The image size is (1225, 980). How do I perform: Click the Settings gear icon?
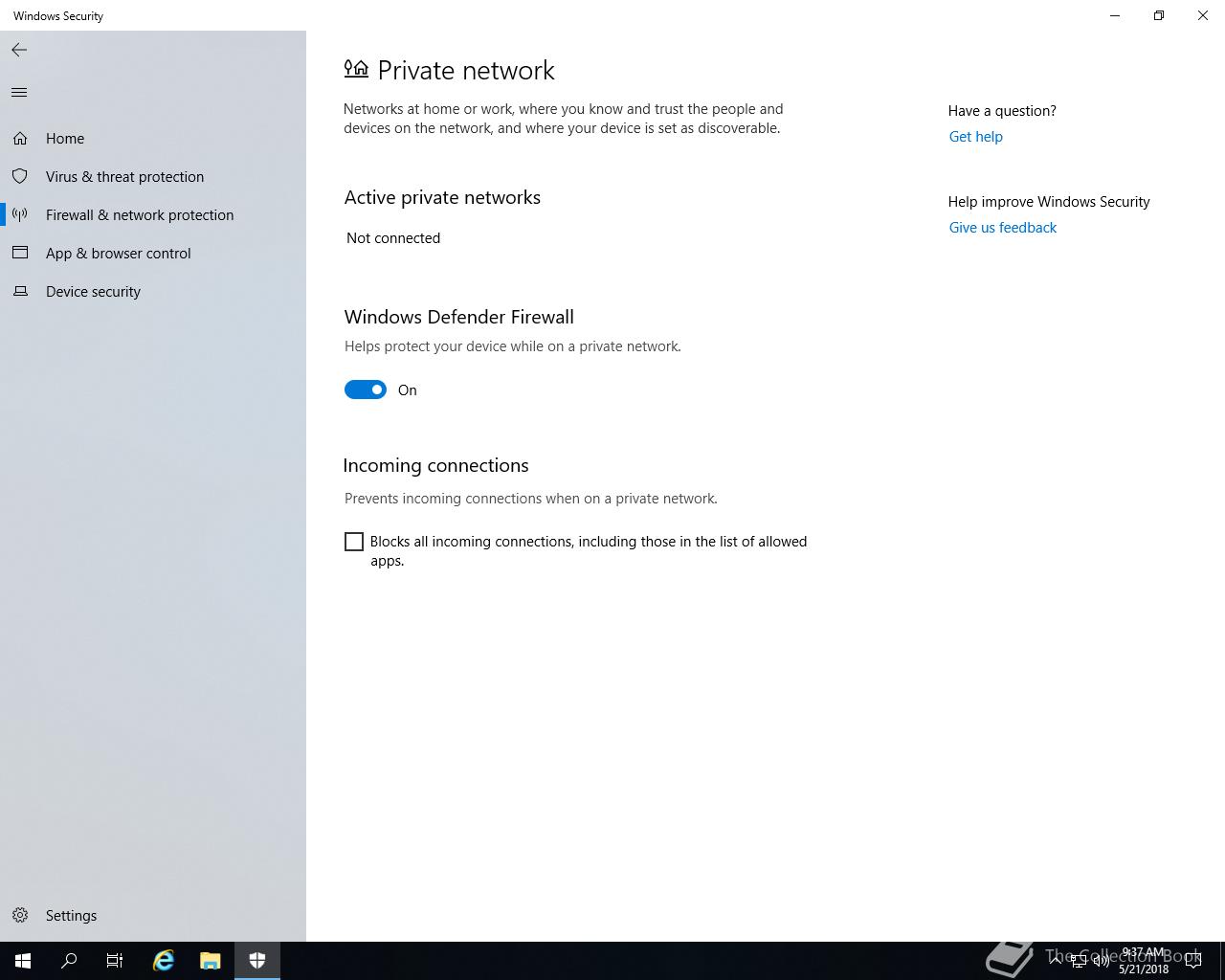point(20,916)
